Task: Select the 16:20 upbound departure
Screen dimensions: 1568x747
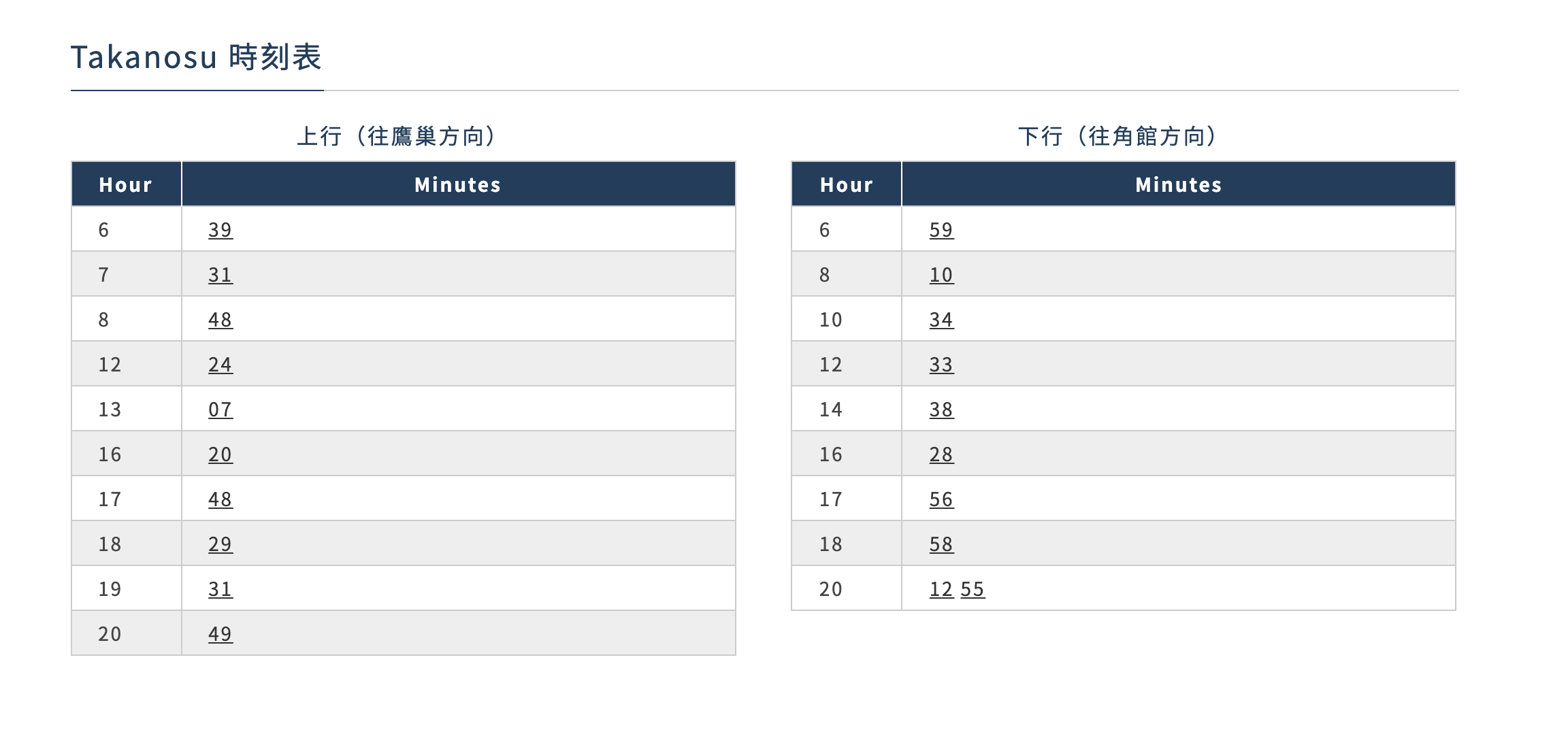Action: (220, 454)
